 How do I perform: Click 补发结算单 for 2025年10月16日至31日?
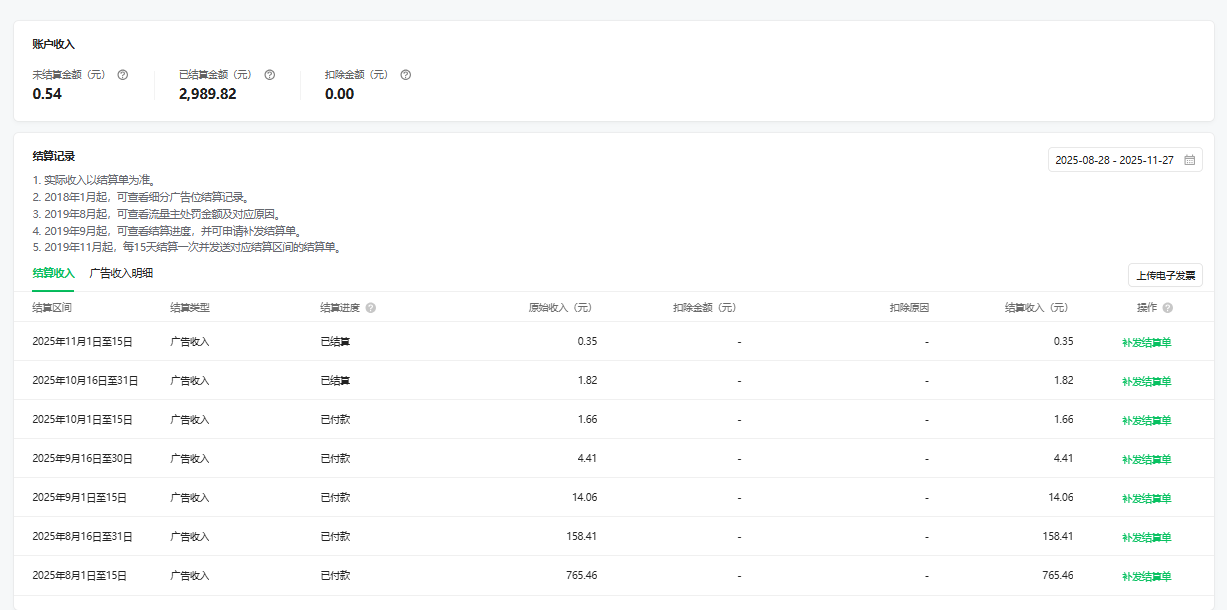click(x=1146, y=381)
